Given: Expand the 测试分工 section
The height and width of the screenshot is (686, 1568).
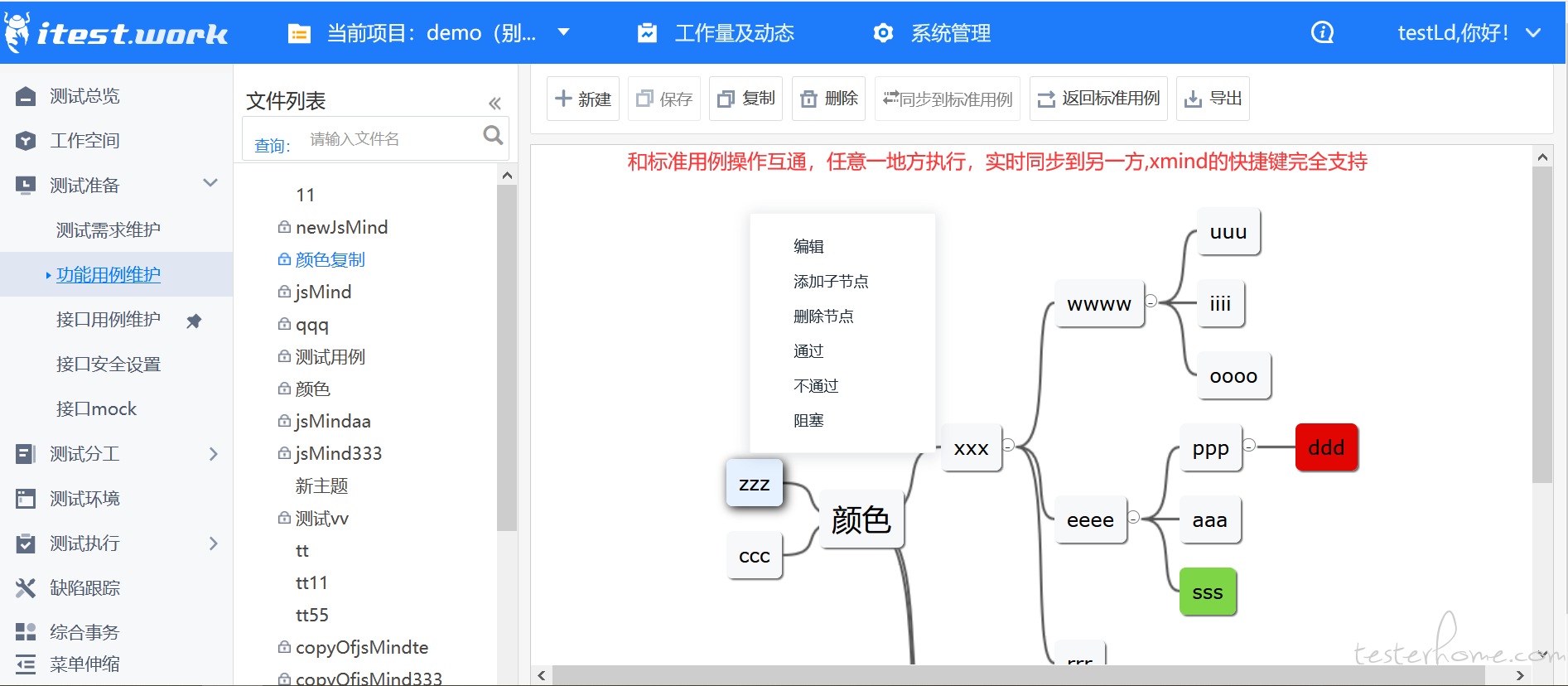Looking at the screenshot, I should pyautogui.click(x=213, y=454).
